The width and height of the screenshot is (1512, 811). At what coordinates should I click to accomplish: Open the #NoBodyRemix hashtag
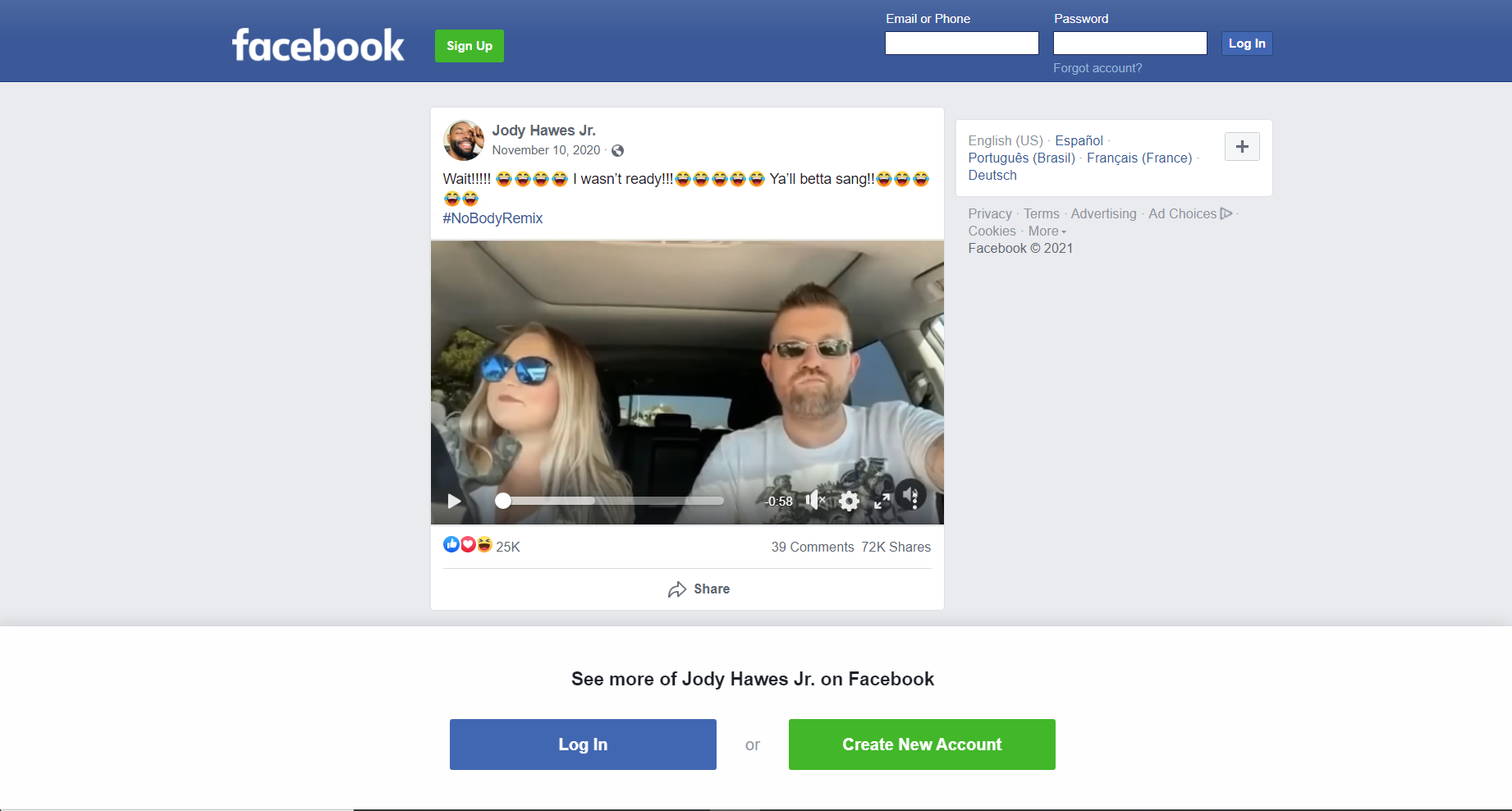coord(493,218)
